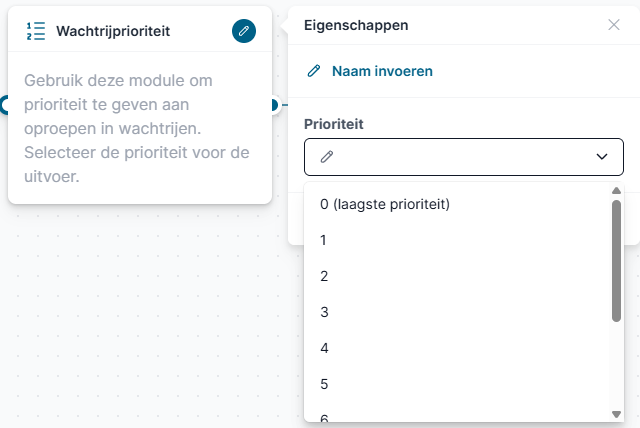Click the blue edit pencil on Wachtrijprioriteit card
The image size is (640, 428).
pos(244,31)
